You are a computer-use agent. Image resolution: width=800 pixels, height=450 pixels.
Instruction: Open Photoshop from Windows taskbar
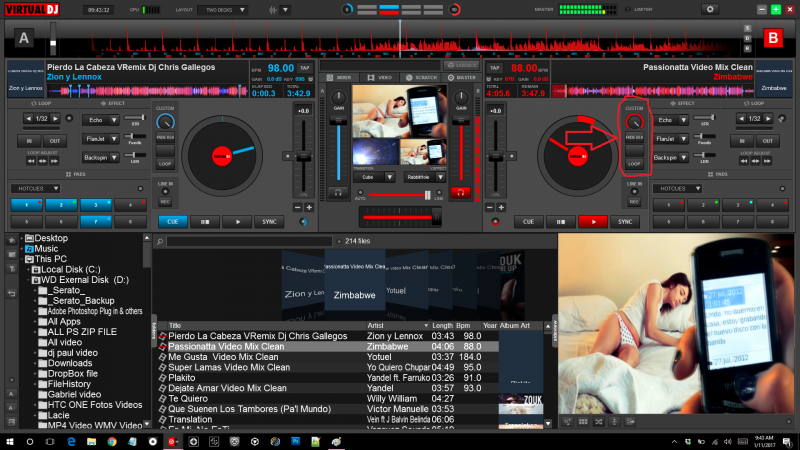pos(295,441)
